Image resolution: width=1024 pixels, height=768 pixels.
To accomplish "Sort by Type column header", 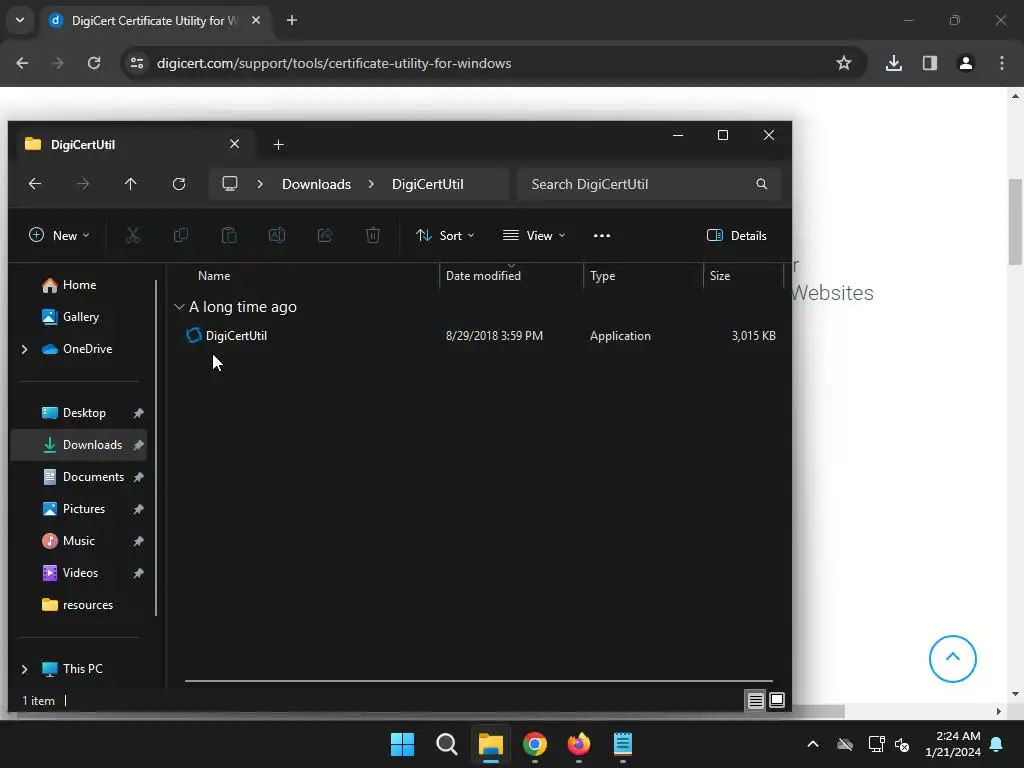I will click(x=643, y=276).
